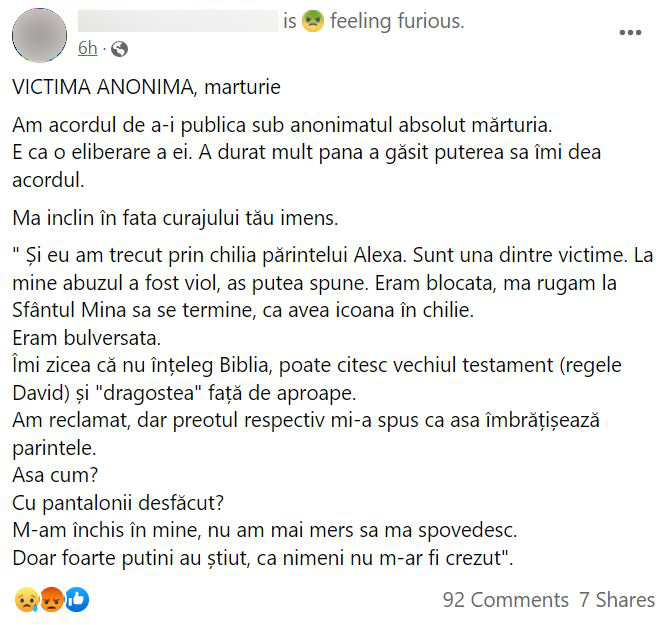669x625 pixels.
Task: Click the blue Like reaction icon
Action: click(x=76, y=599)
